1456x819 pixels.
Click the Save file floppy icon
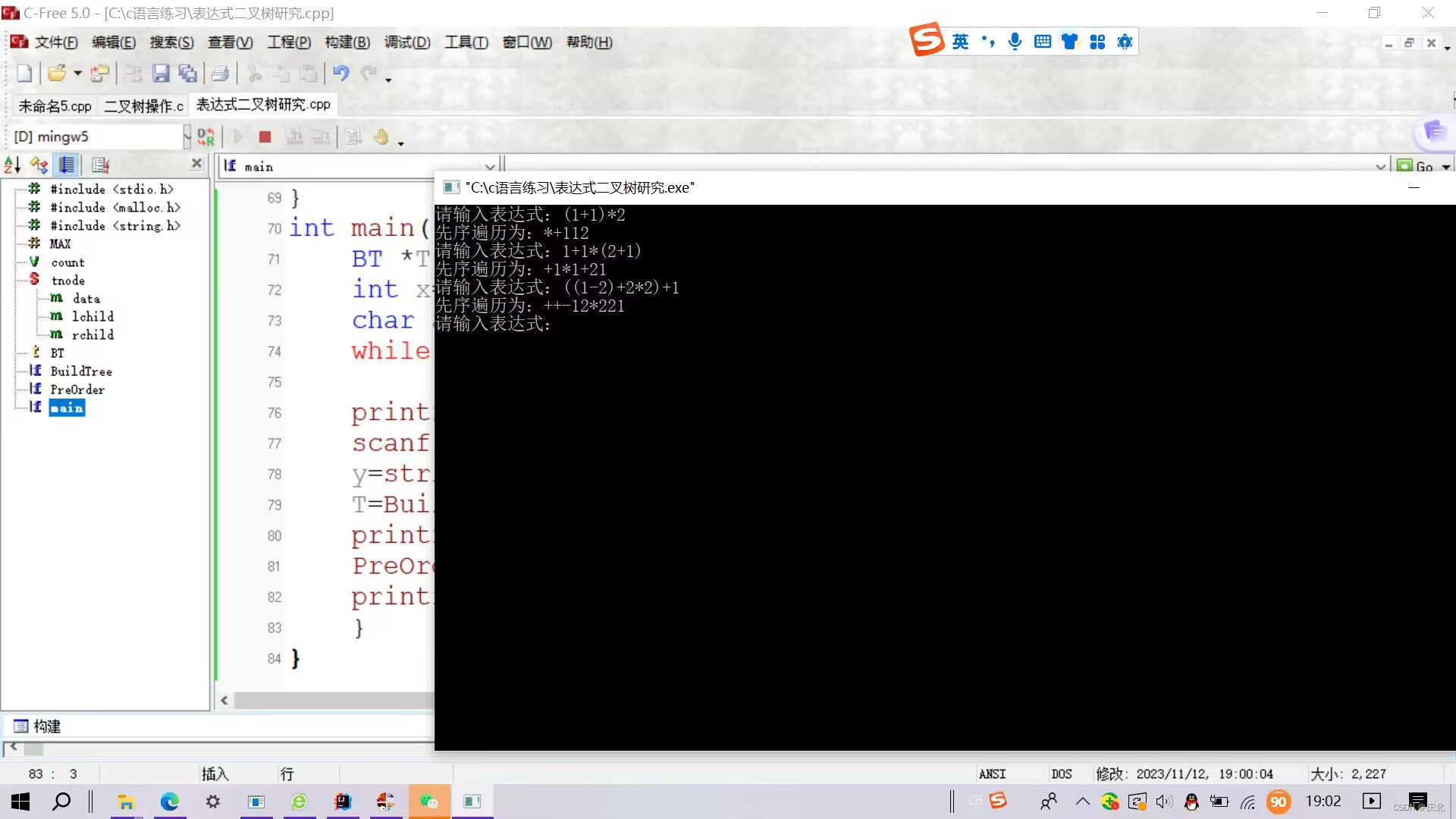[x=160, y=74]
